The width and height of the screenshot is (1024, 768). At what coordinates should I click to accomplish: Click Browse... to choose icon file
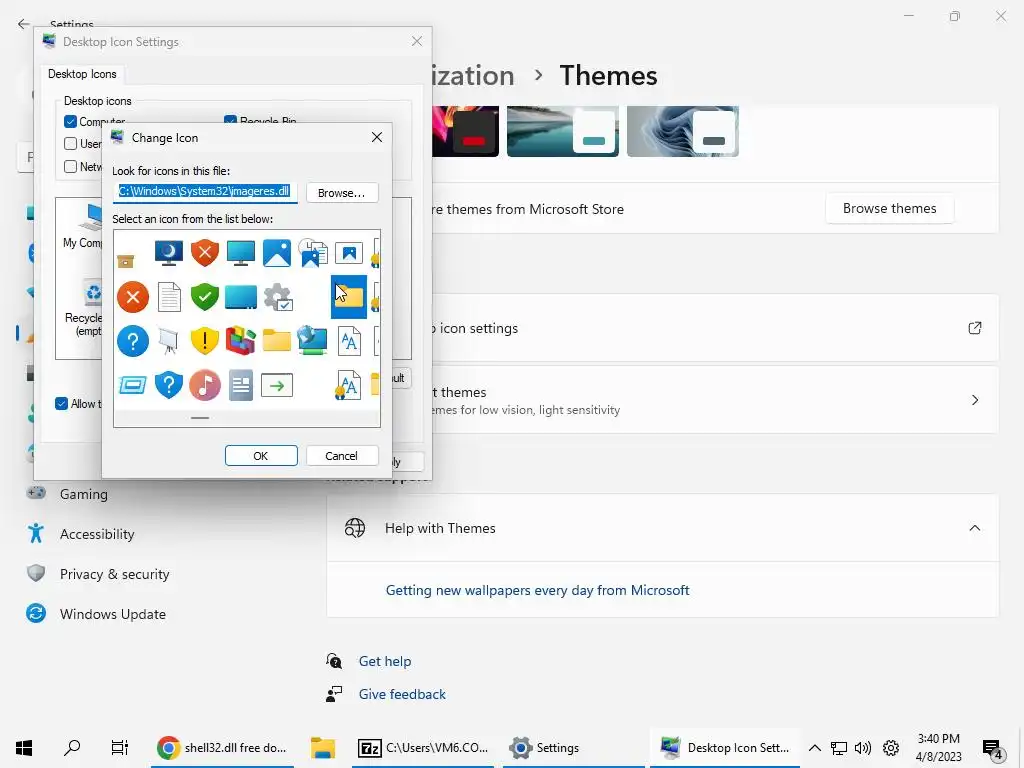click(x=342, y=193)
